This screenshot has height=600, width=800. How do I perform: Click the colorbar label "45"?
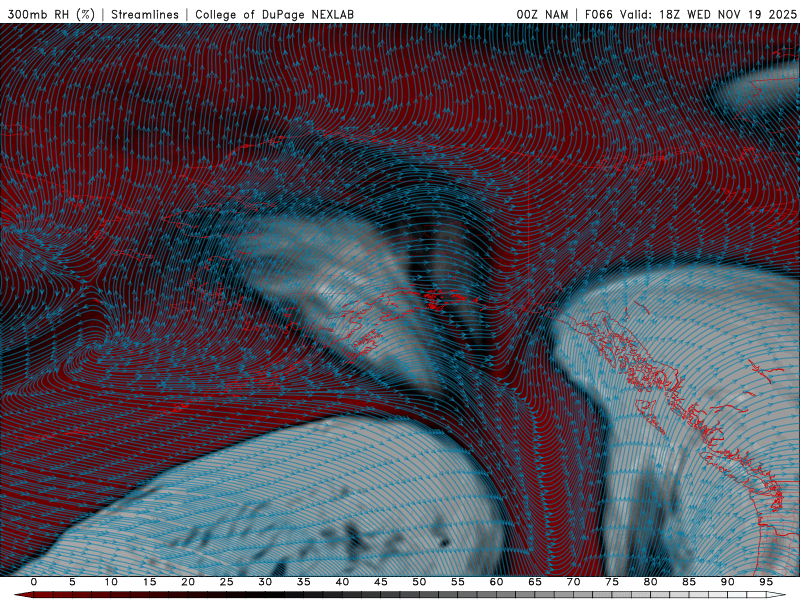[x=381, y=582]
